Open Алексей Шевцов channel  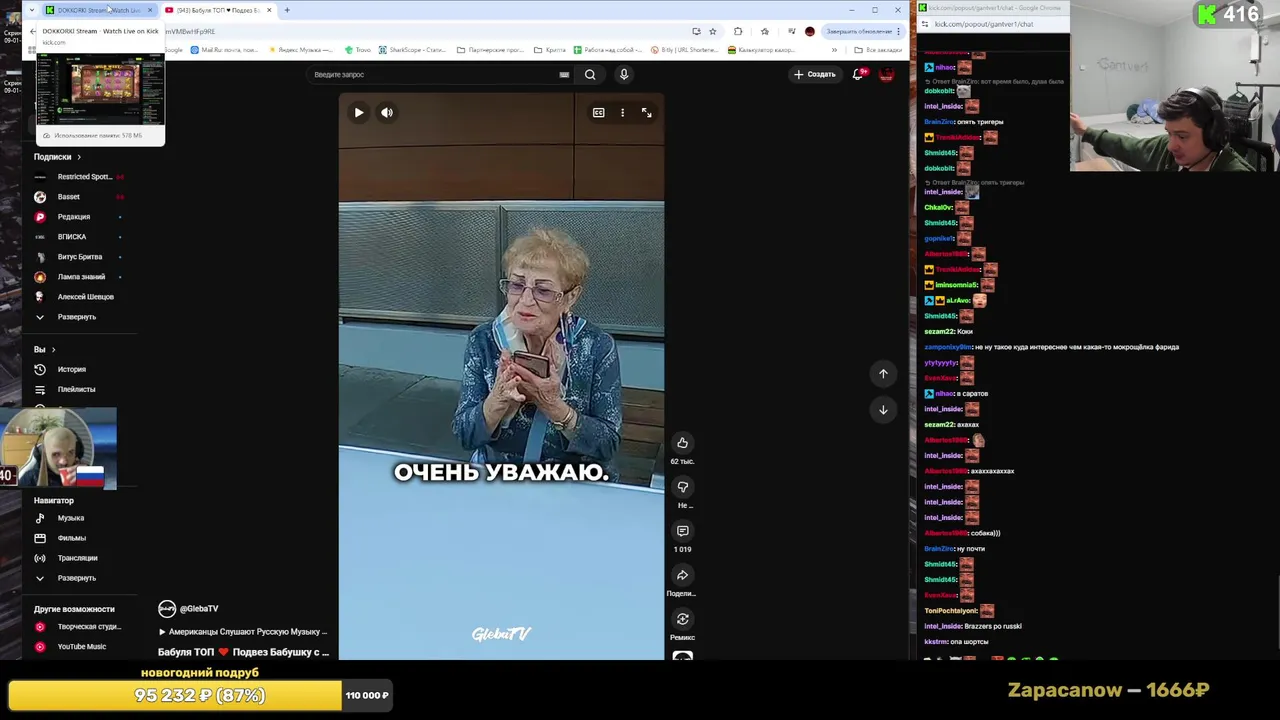pyautogui.click(x=78, y=297)
